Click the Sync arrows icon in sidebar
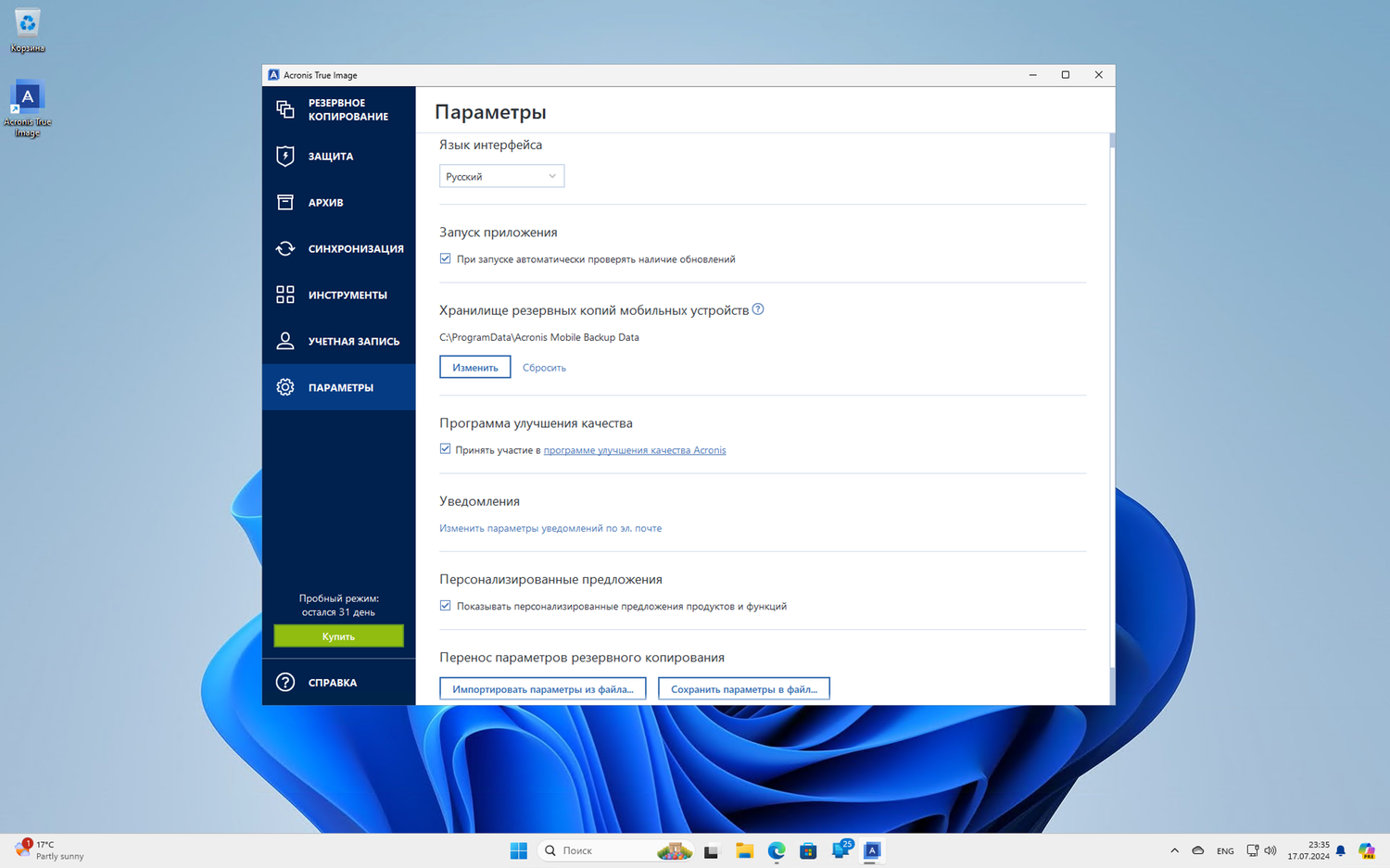Image resolution: width=1390 pixels, height=868 pixels. click(x=284, y=248)
